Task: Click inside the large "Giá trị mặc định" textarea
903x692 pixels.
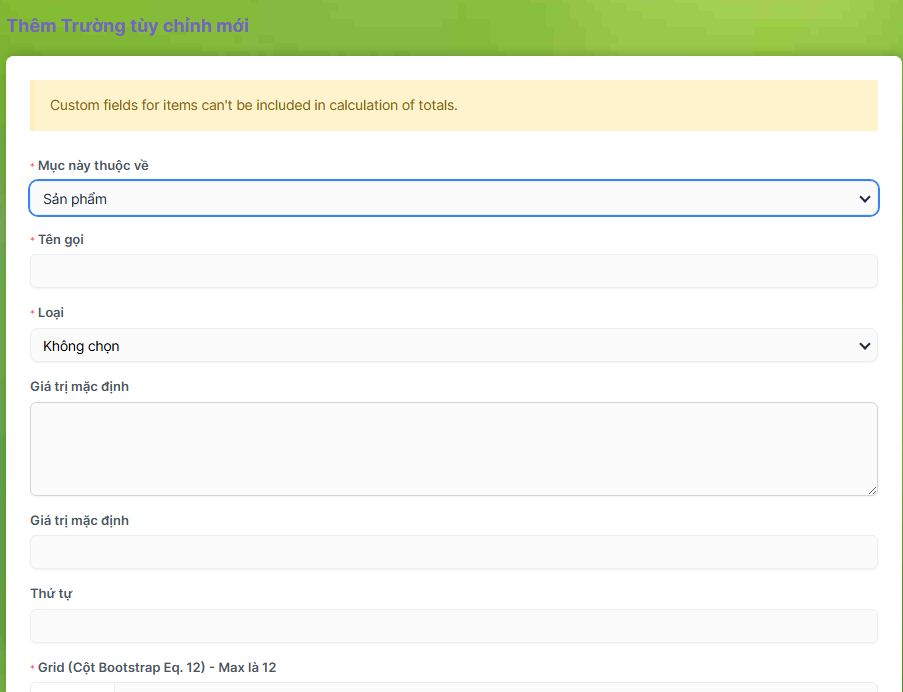Action: [453, 448]
